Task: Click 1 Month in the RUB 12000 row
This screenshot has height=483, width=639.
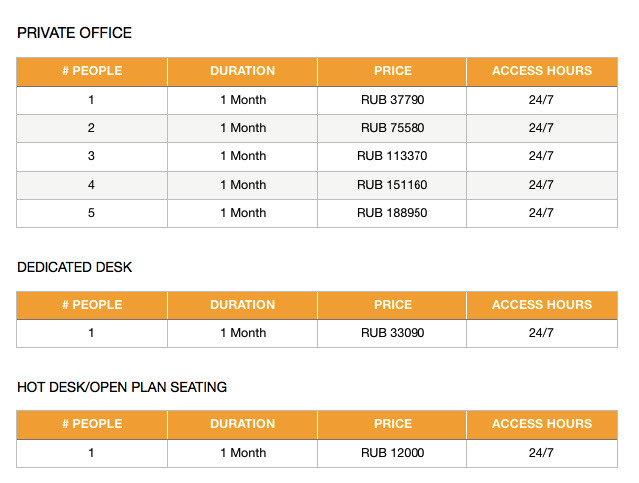Action: pos(243,453)
